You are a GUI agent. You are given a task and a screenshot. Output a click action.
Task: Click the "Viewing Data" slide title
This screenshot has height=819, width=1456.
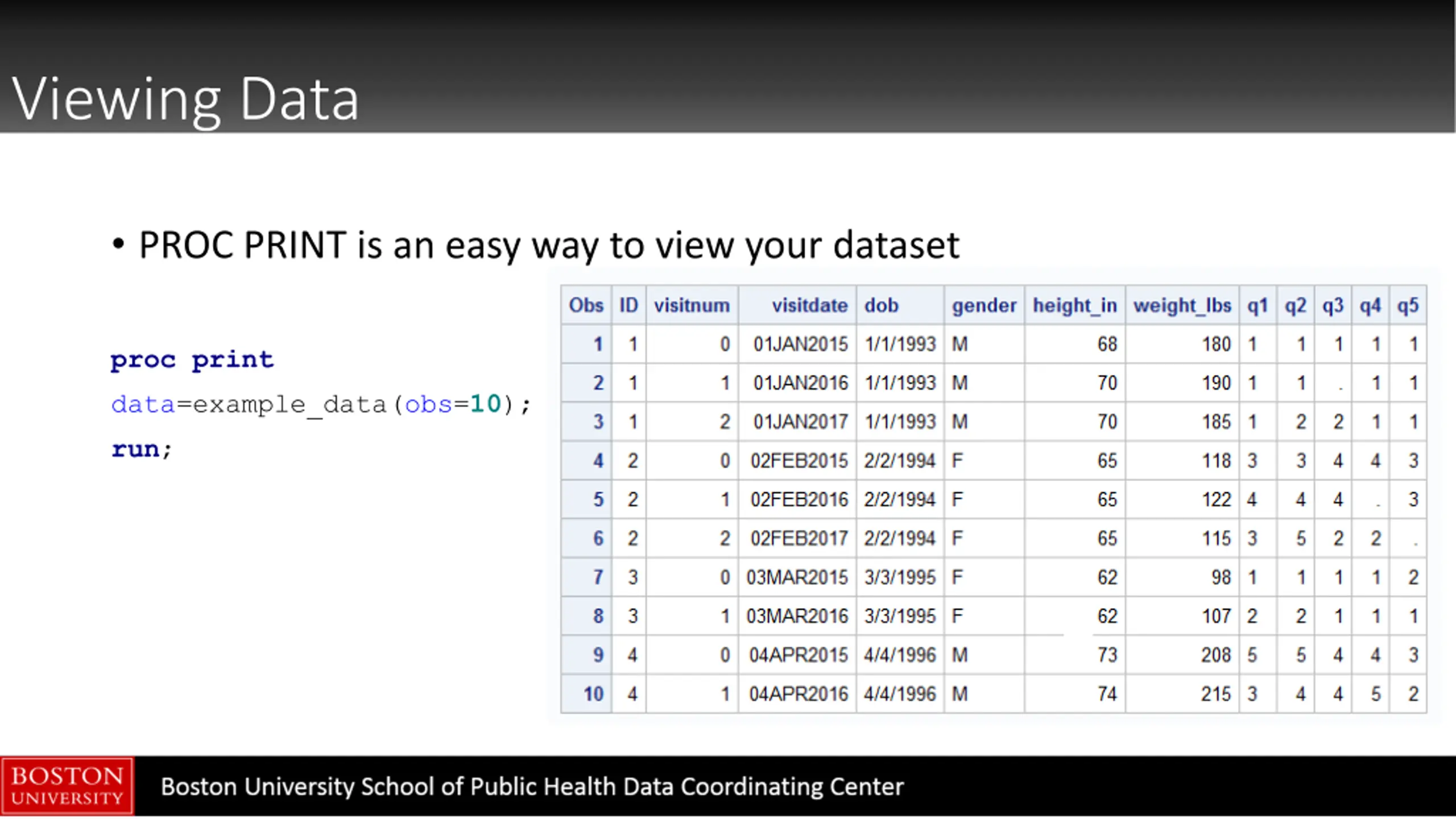(185, 99)
